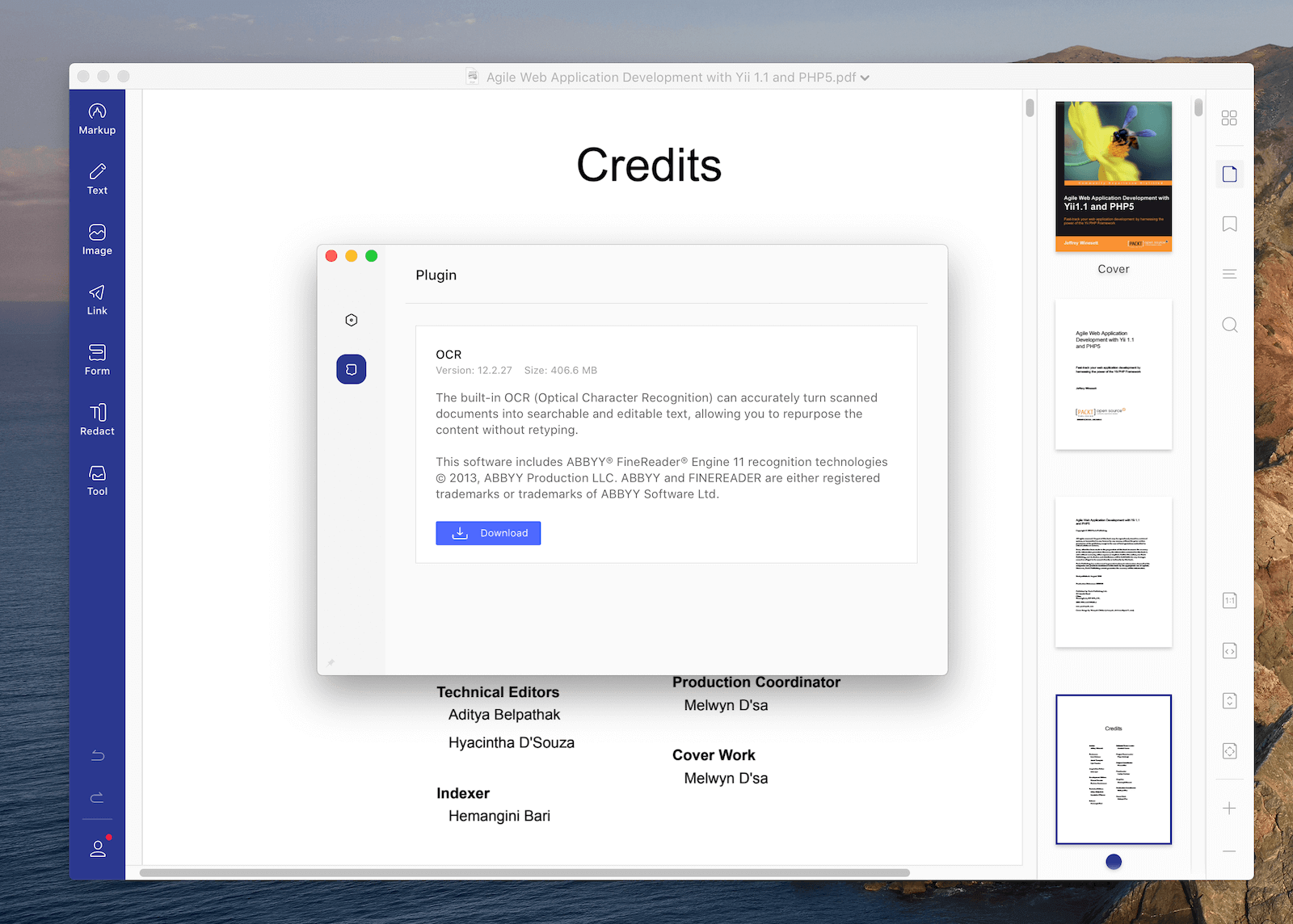Expand the document title dropdown chevron
The height and width of the screenshot is (924, 1293).
[865, 78]
